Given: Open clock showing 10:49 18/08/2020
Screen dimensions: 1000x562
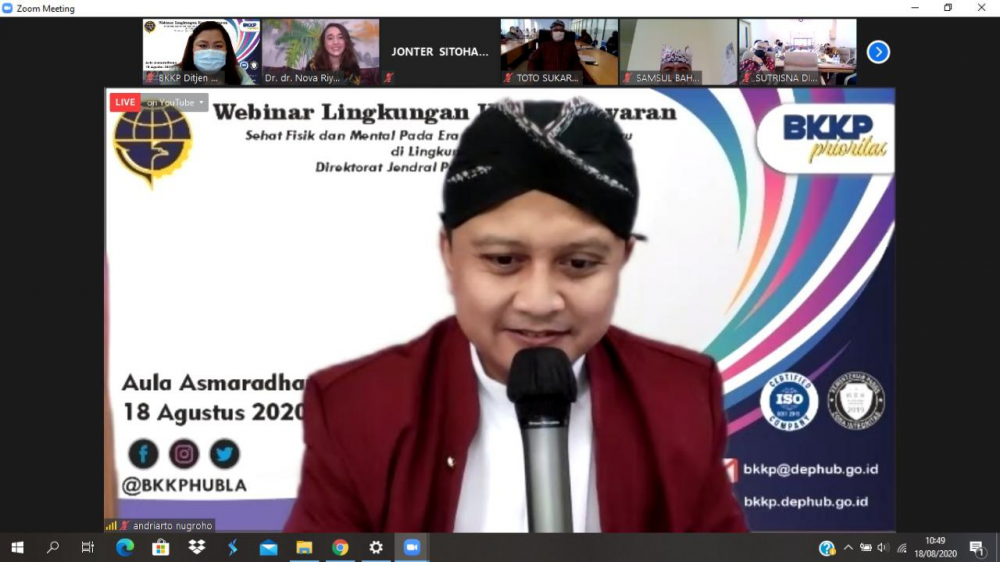Looking at the screenshot, I should click(x=936, y=547).
